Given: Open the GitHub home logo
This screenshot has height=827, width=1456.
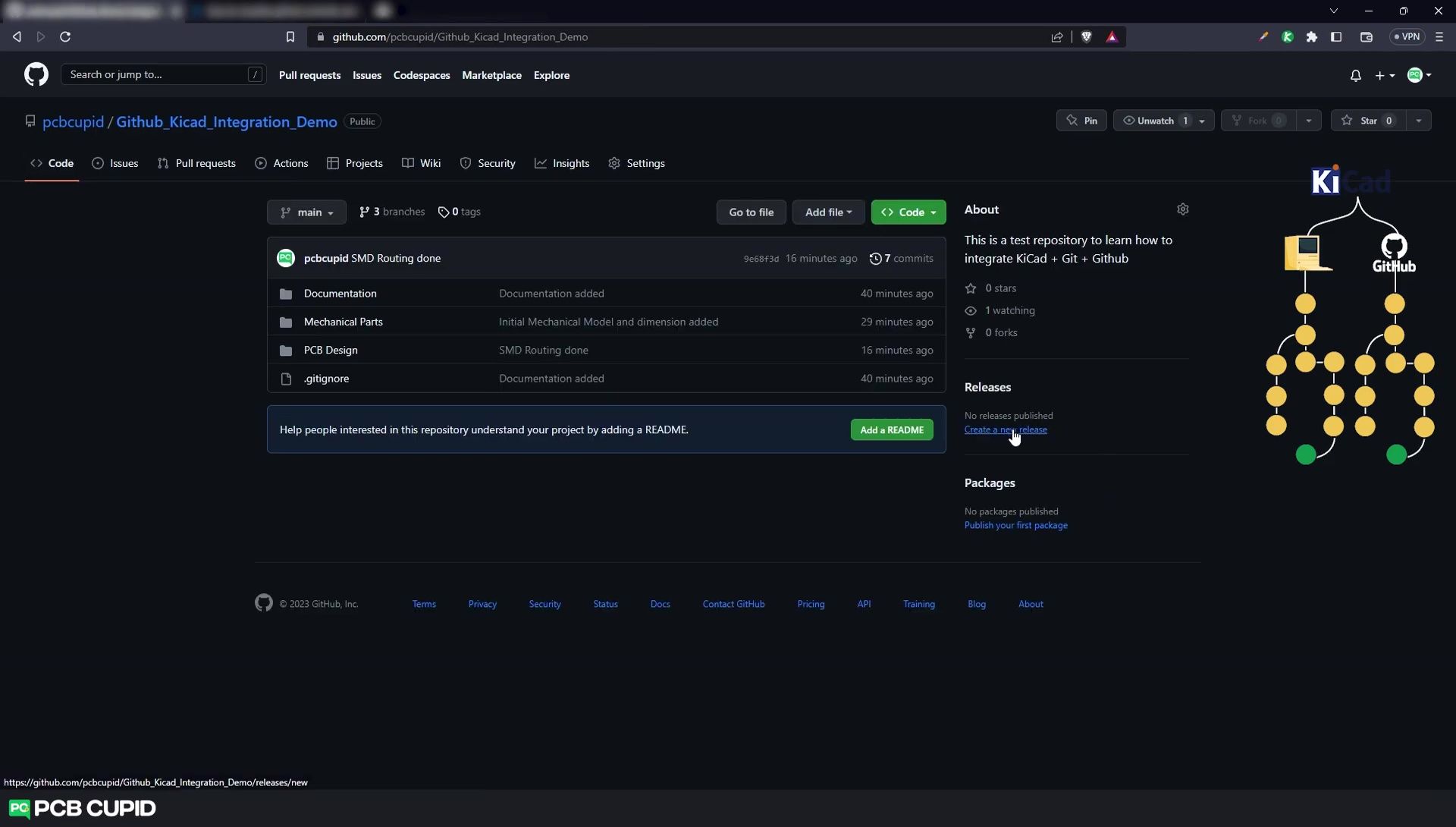Looking at the screenshot, I should pyautogui.click(x=36, y=74).
